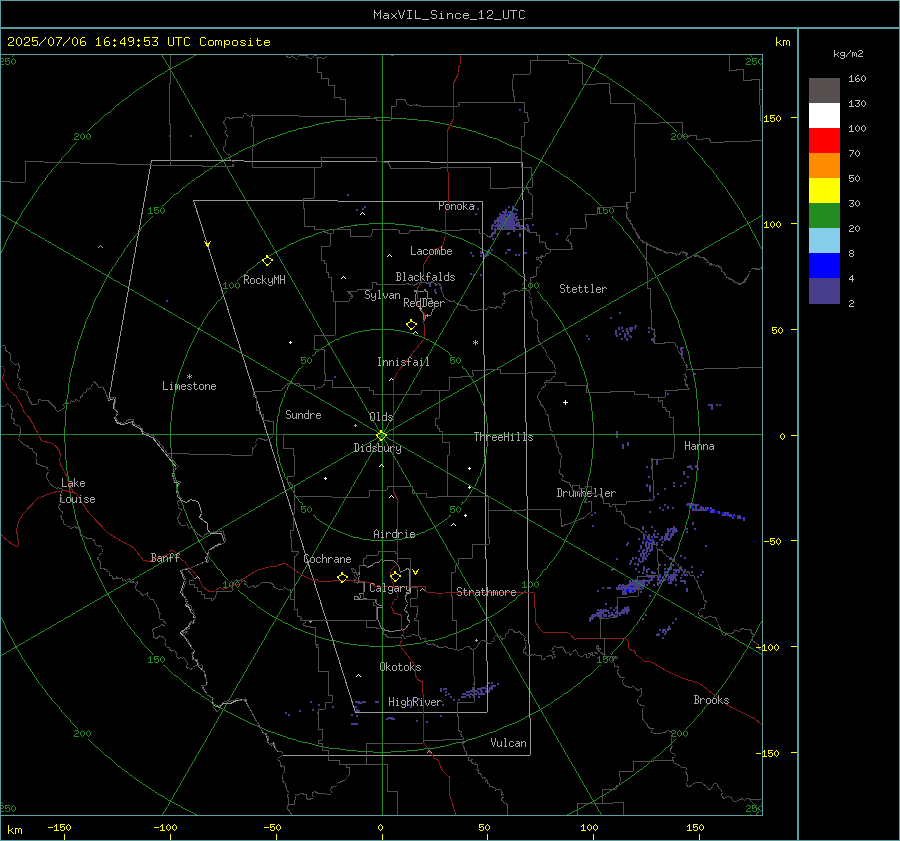Click the 0 tick on bottom km axis
Screen dimensions: 900x841
(380, 827)
